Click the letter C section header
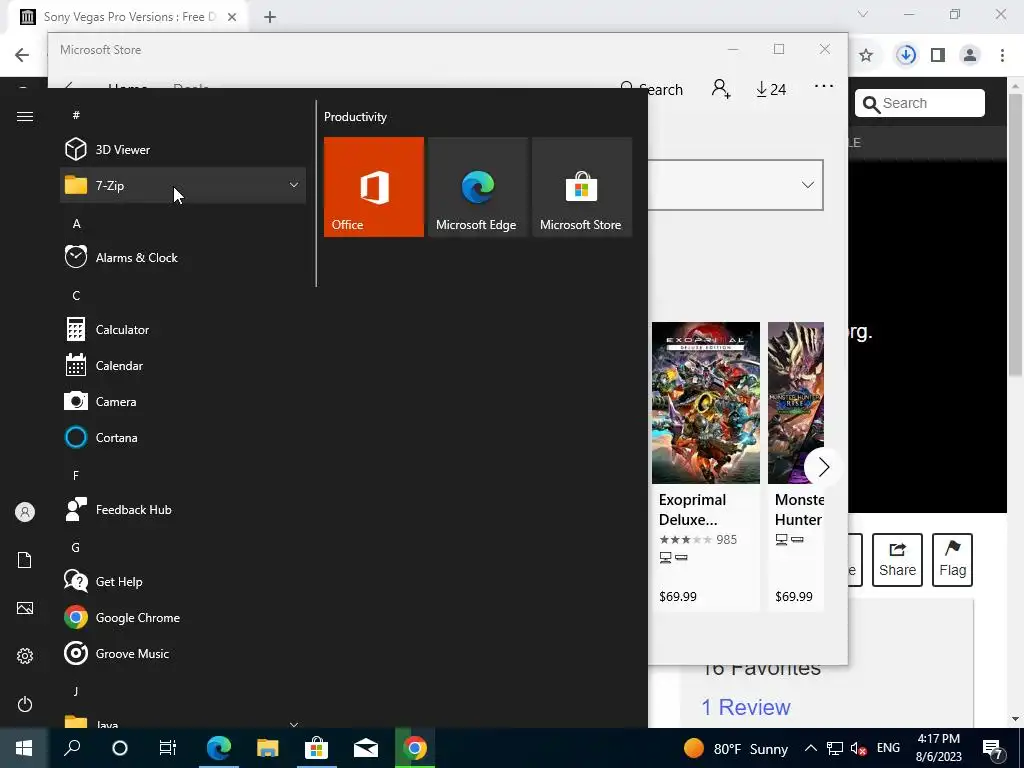Viewport: 1024px width, 768px height. [76, 295]
